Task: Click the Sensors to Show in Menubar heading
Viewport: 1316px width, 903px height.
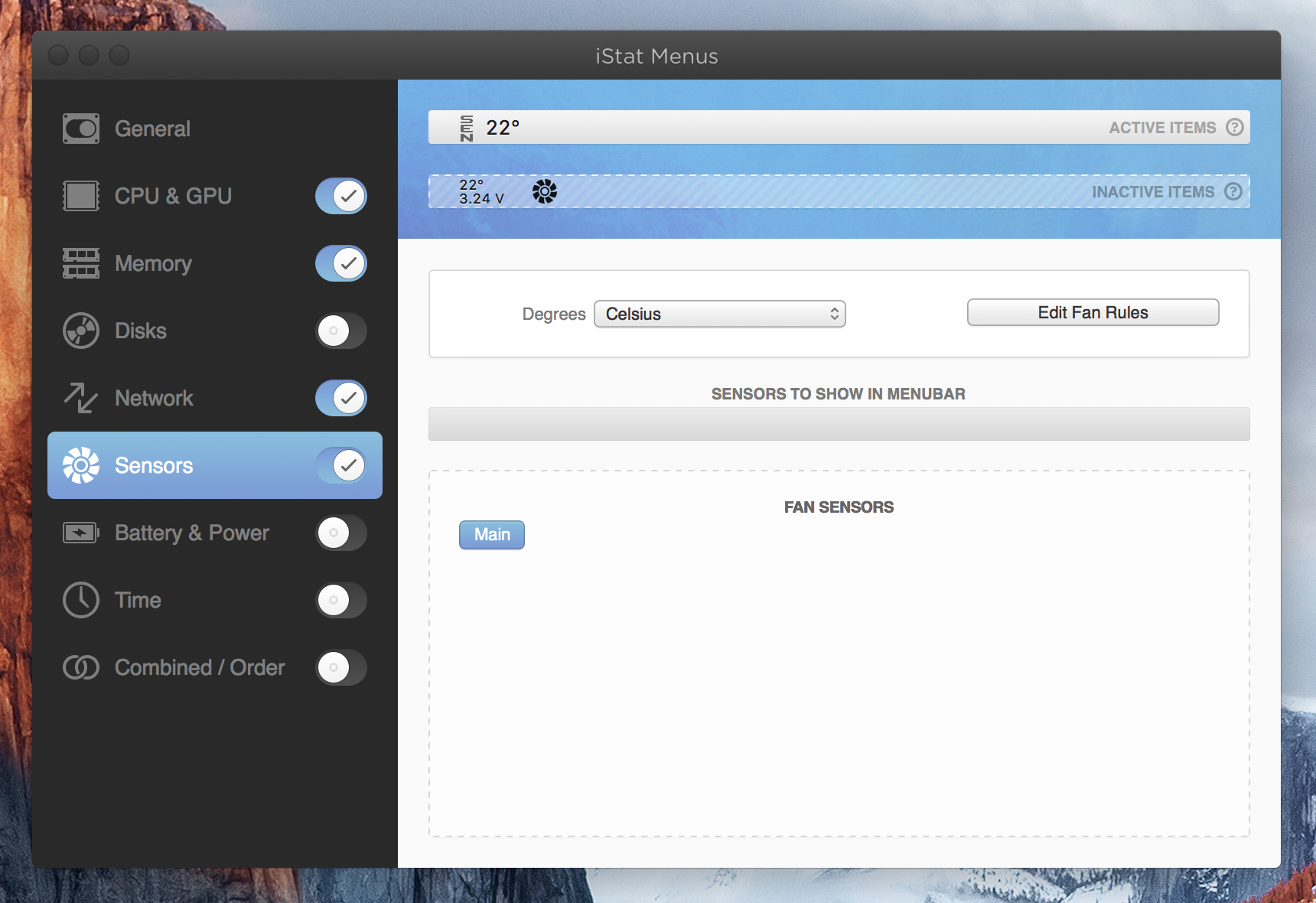Action: pos(839,394)
